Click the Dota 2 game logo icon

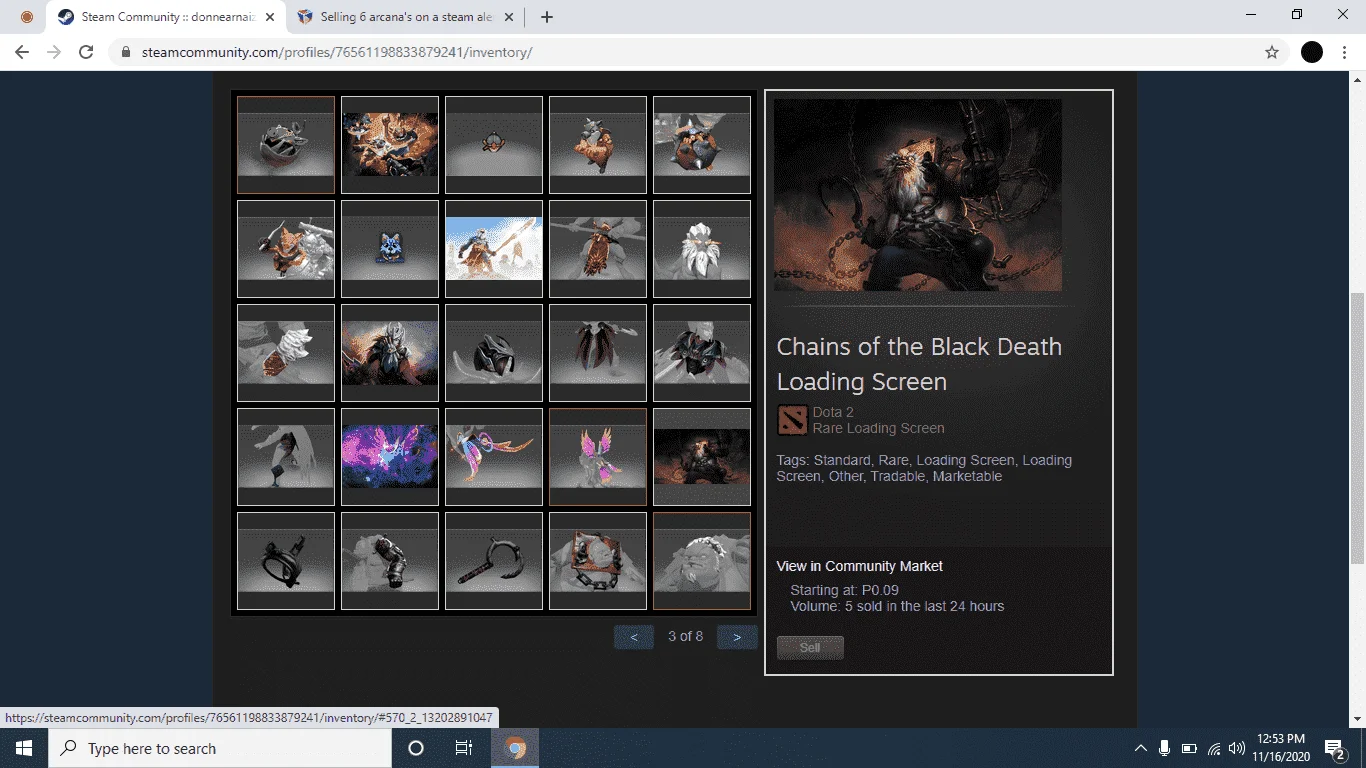[x=792, y=420]
